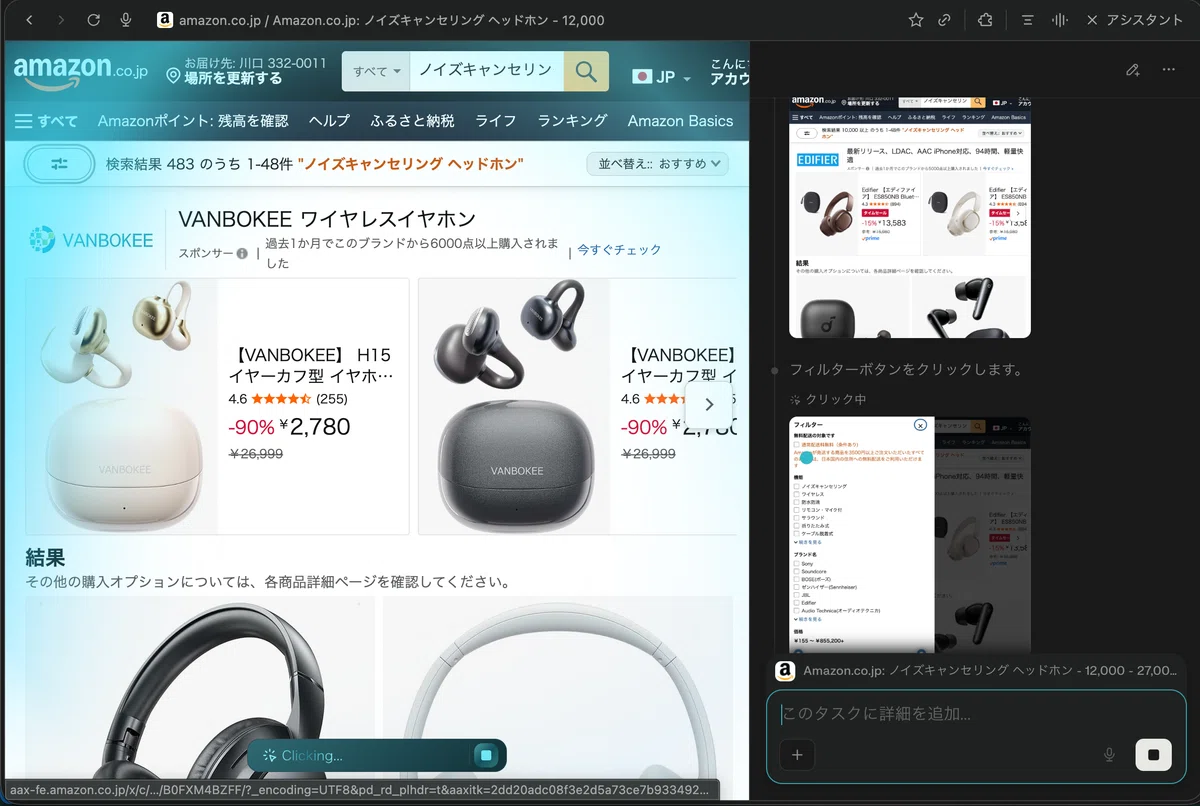1200x806 pixels.
Task: Click the microphone icon in browser toolbar
Action: click(126, 20)
